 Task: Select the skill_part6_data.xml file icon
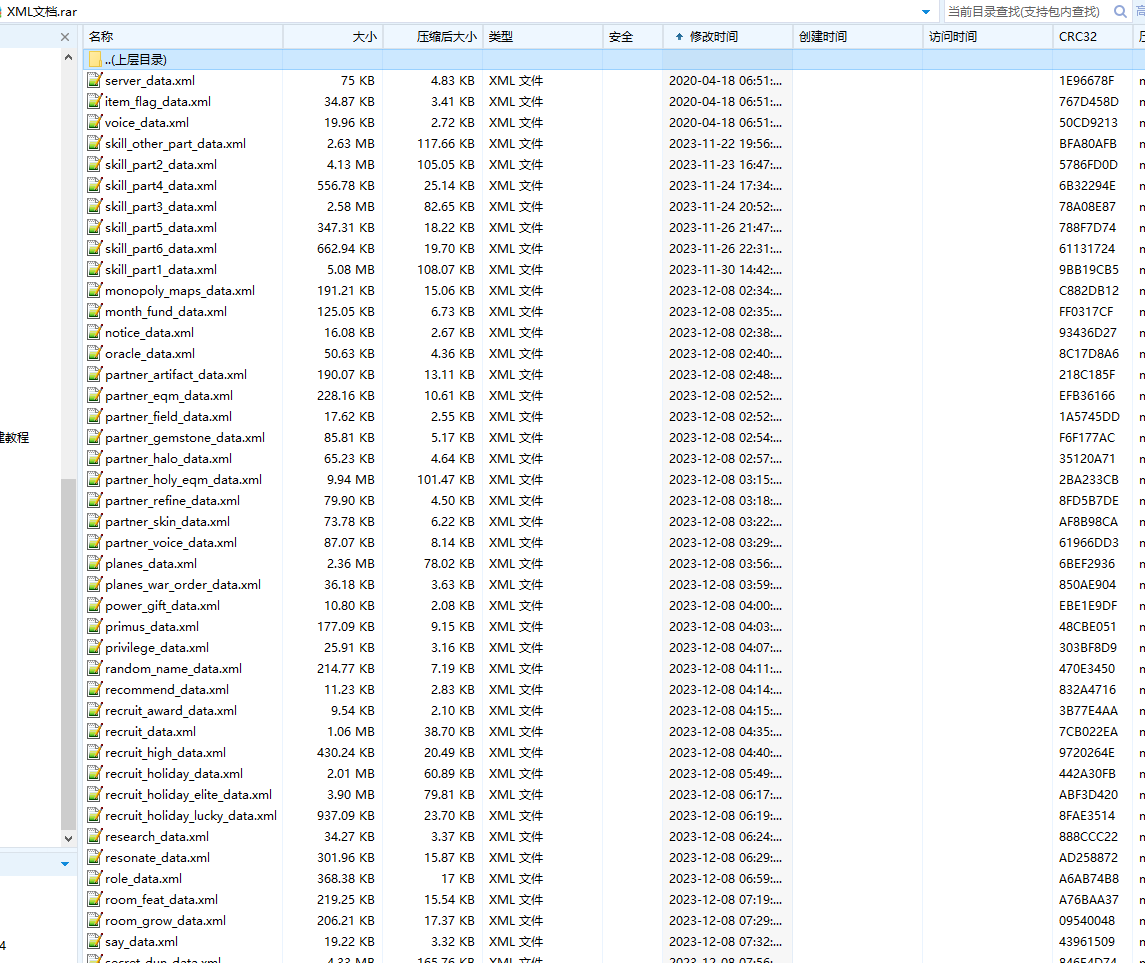pos(95,248)
